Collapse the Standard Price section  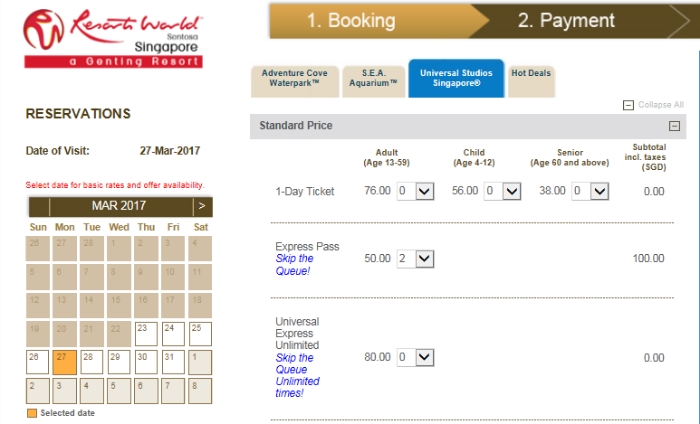pyautogui.click(x=674, y=126)
